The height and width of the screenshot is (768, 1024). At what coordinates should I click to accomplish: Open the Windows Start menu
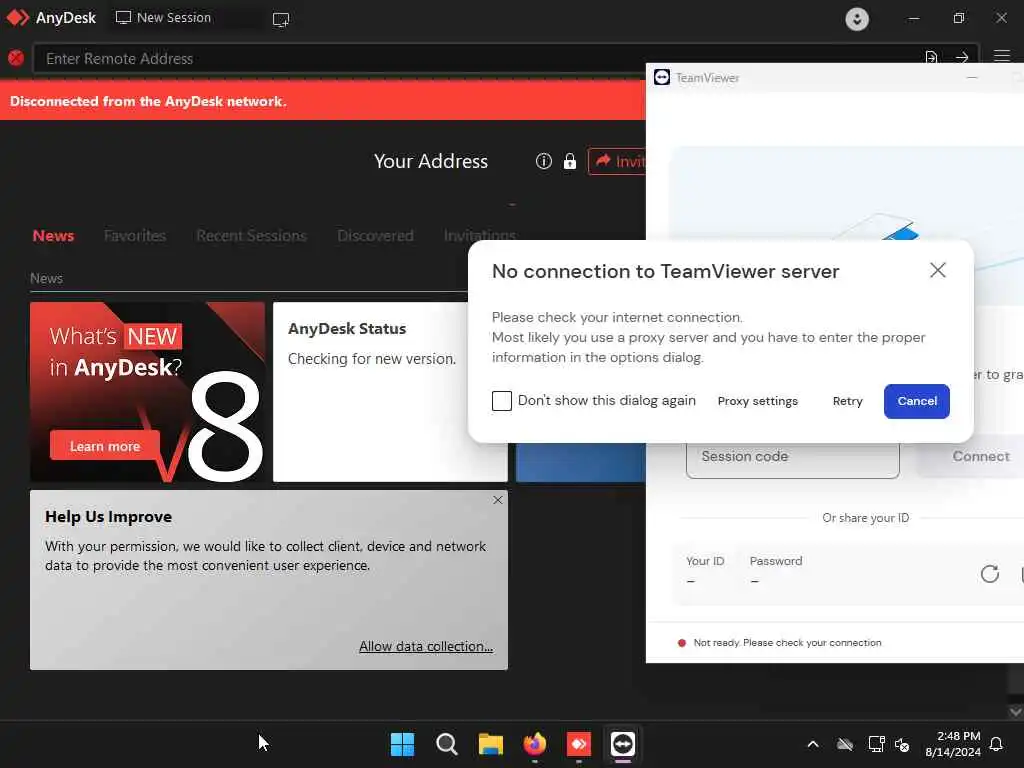tap(402, 744)
